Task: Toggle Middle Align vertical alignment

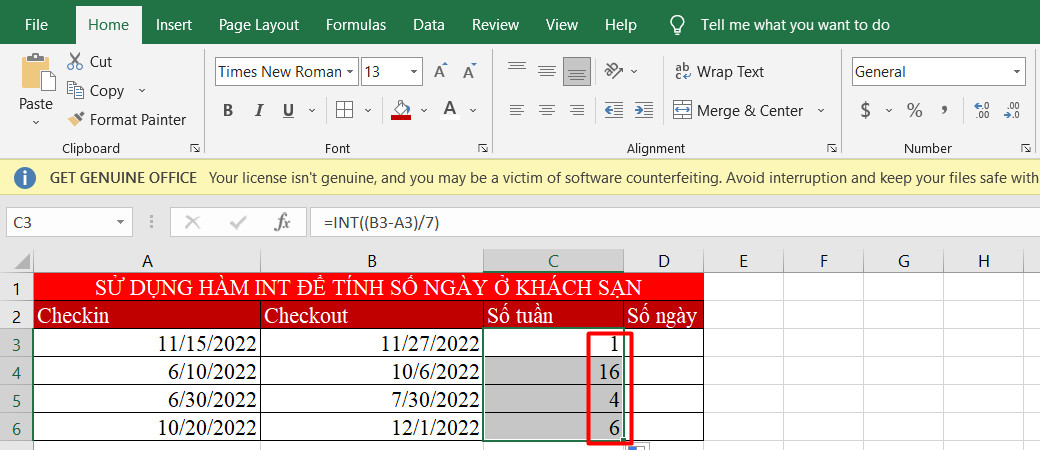Action: pos(547,70)
